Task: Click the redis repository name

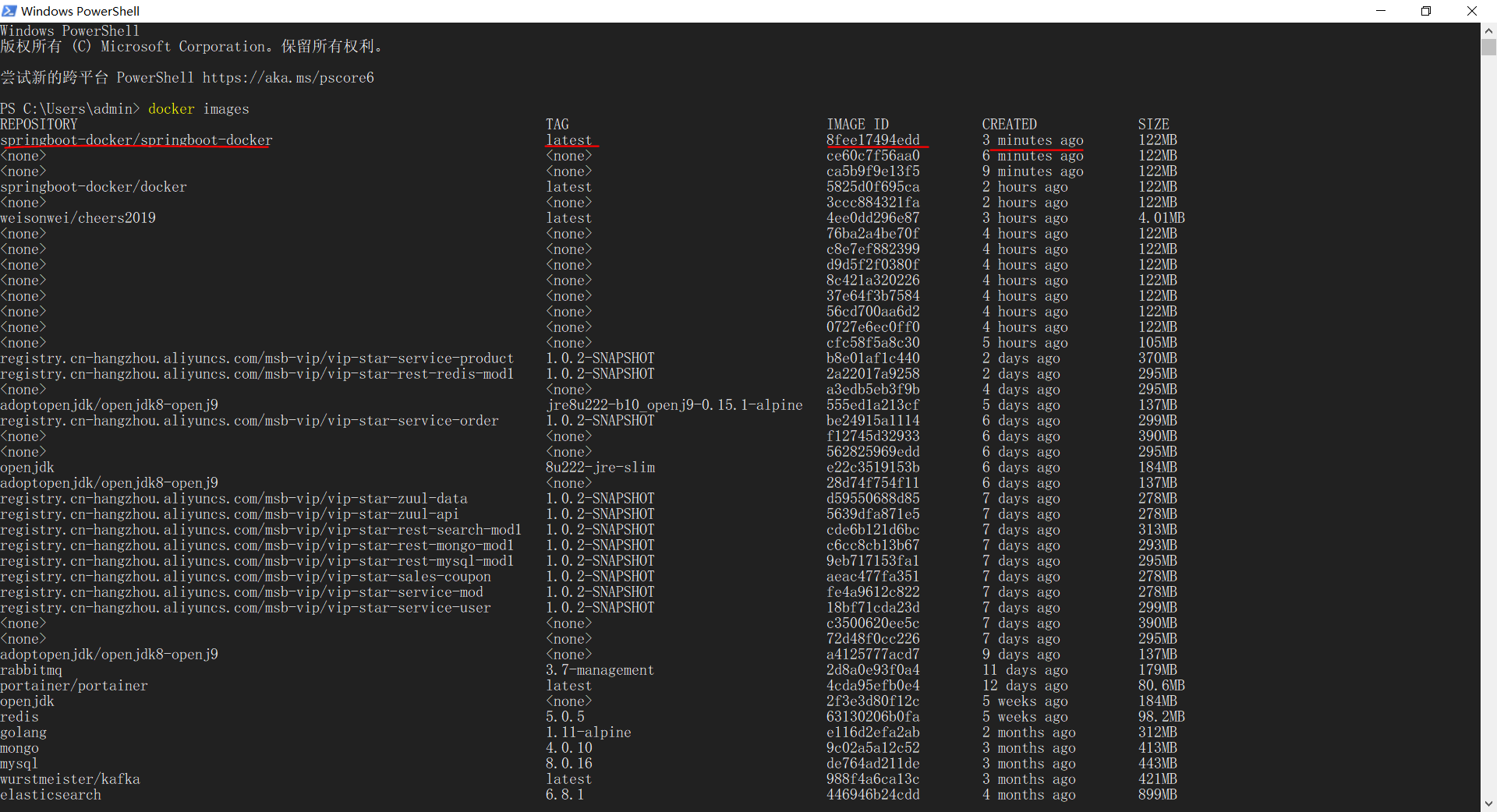Action: (x=19, y=717)
